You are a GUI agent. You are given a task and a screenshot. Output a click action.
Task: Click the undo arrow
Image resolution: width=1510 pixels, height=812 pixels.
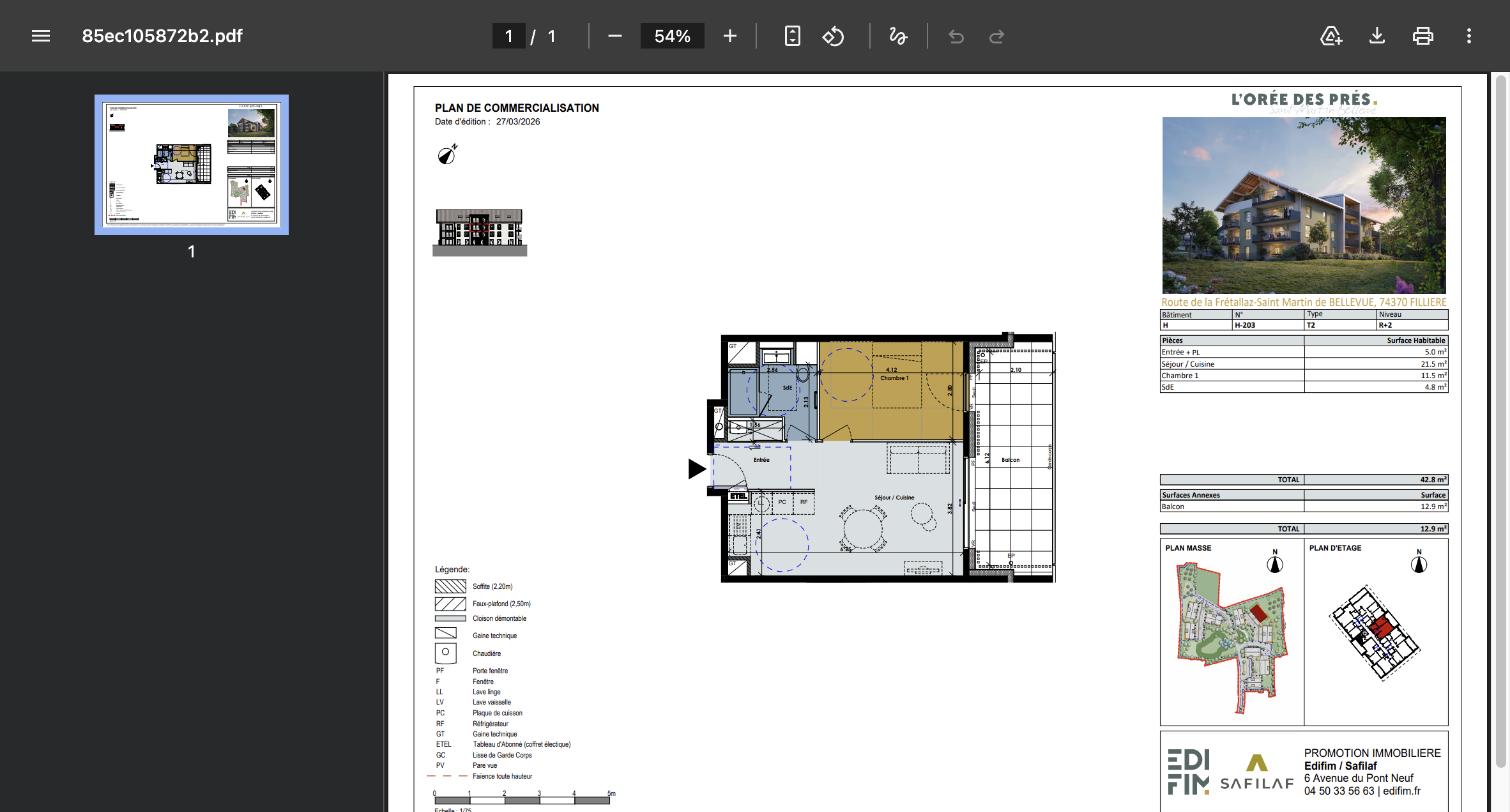(956, 36)
